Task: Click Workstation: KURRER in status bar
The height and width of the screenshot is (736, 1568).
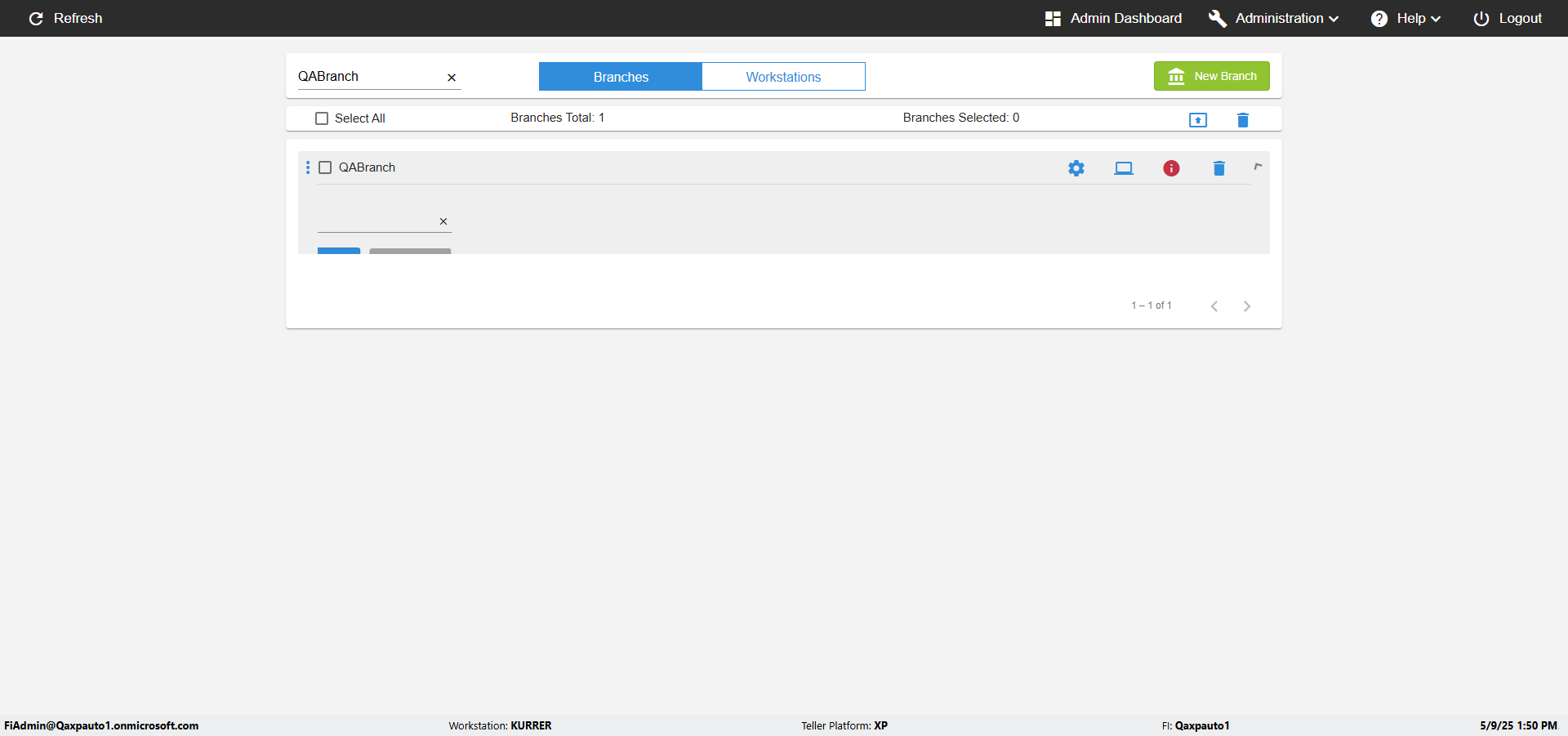Action: click(500, 725)
